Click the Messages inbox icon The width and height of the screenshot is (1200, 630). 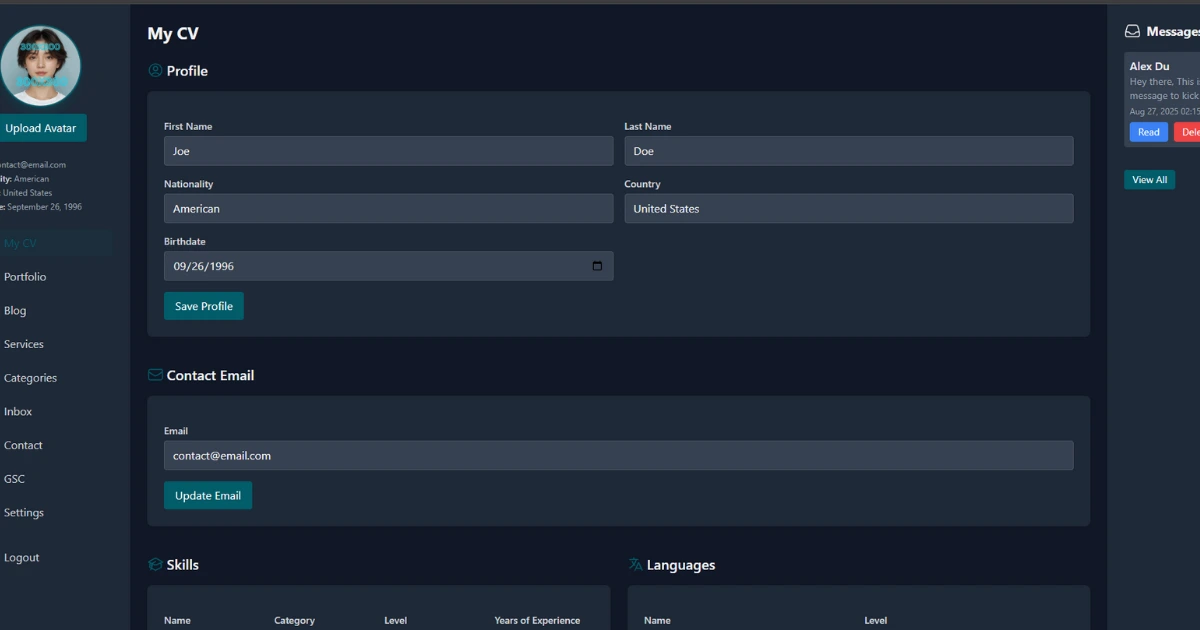(1132, 32)
